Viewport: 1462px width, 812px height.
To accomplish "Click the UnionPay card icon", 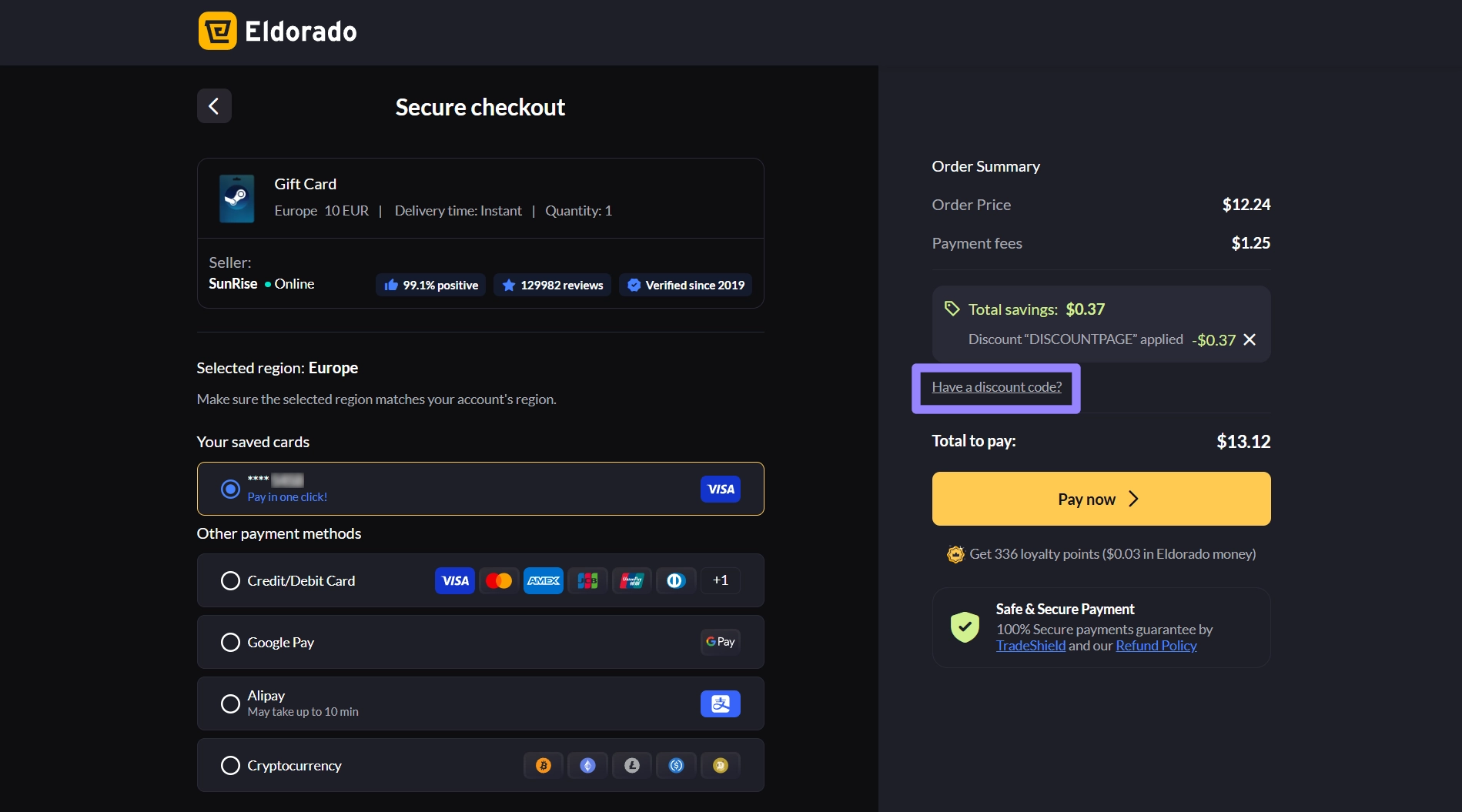I will click(x=632, y=580).
